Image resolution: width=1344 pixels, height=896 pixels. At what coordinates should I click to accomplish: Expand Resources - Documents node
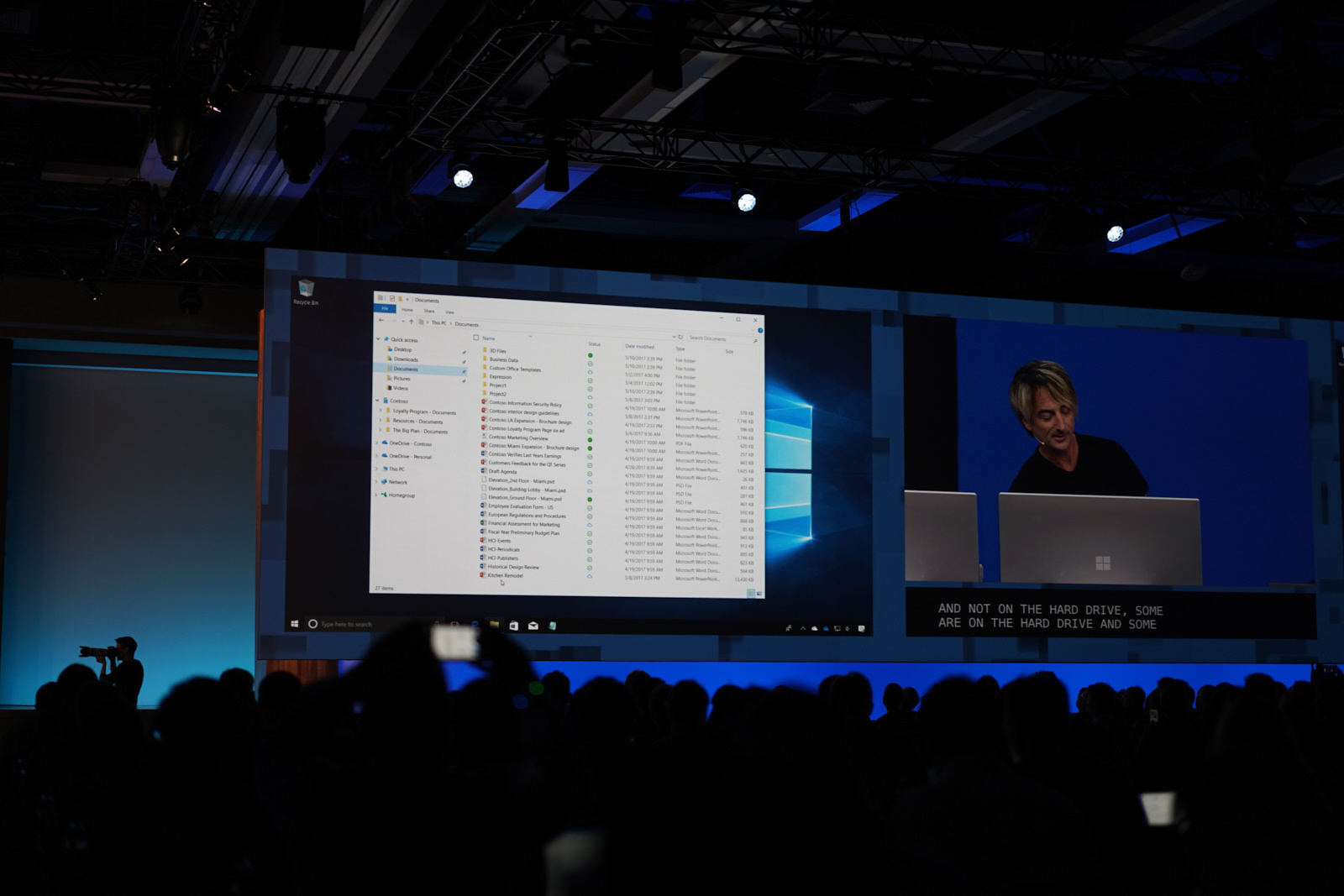tap(381, 420)
